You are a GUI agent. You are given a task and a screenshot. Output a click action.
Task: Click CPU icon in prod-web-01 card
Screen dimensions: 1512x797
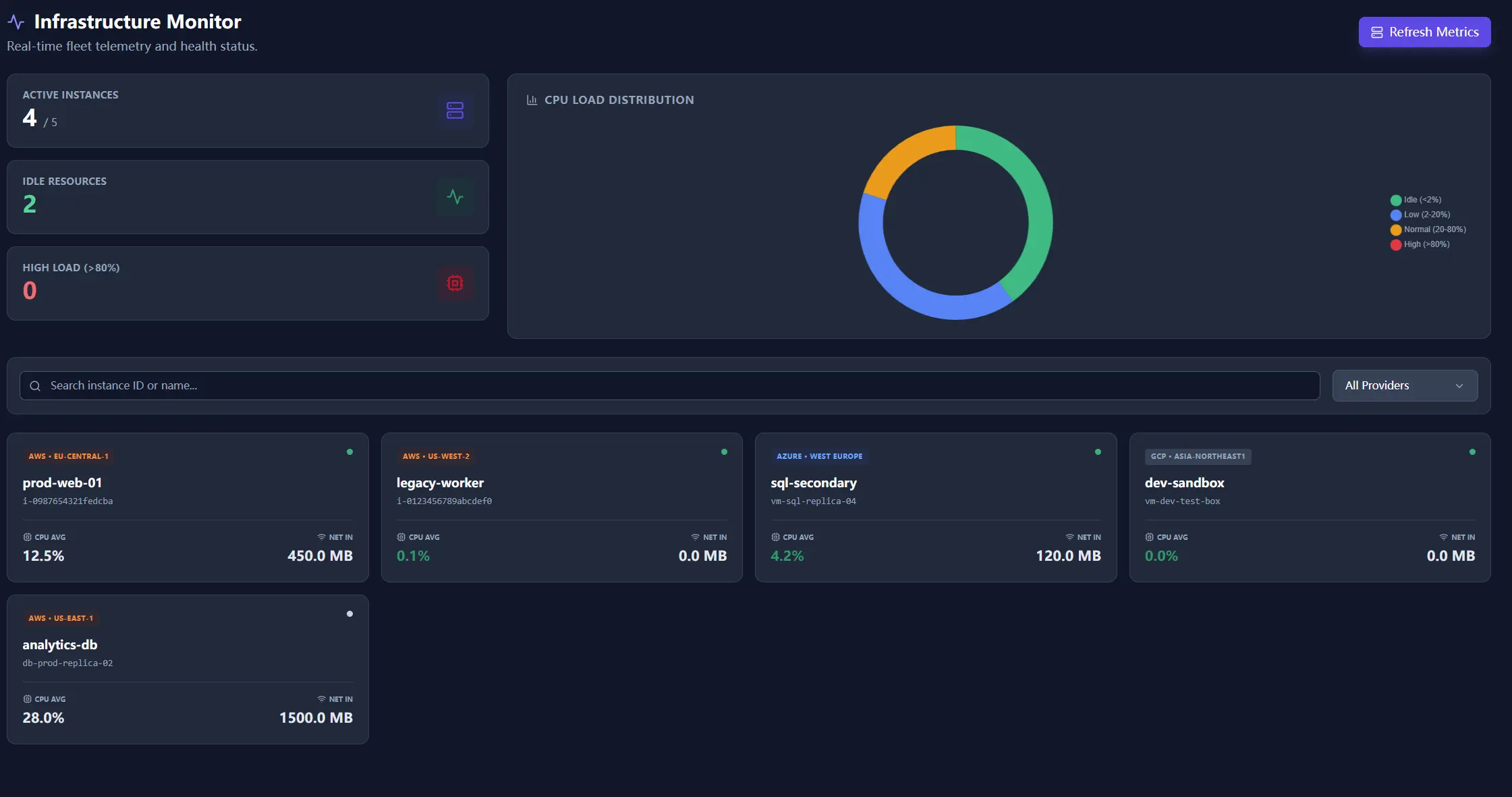(x=27, y=537)
